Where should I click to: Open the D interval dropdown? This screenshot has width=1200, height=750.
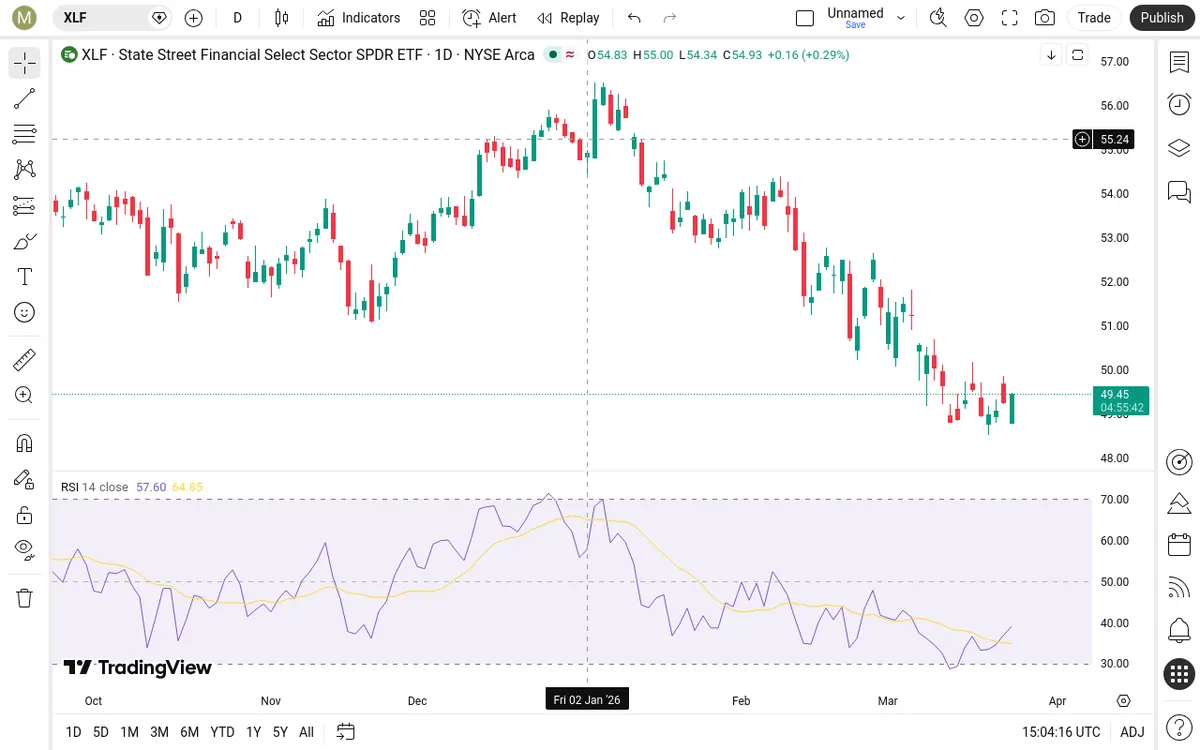click(237, 18)
